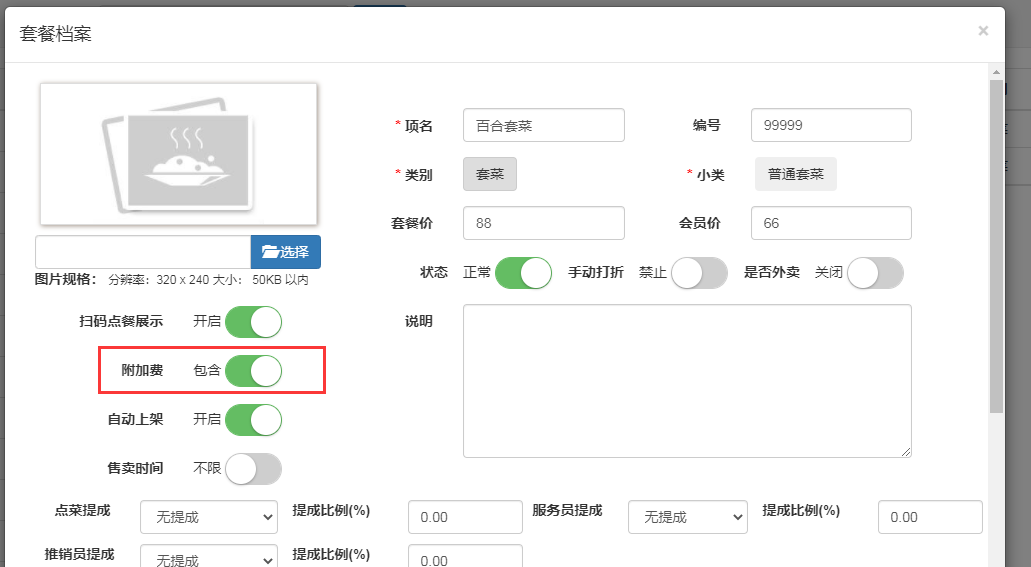Click the 普通套菜 subcategory button
Screen dimensions: 1031x567
click(x=795, y=174)
